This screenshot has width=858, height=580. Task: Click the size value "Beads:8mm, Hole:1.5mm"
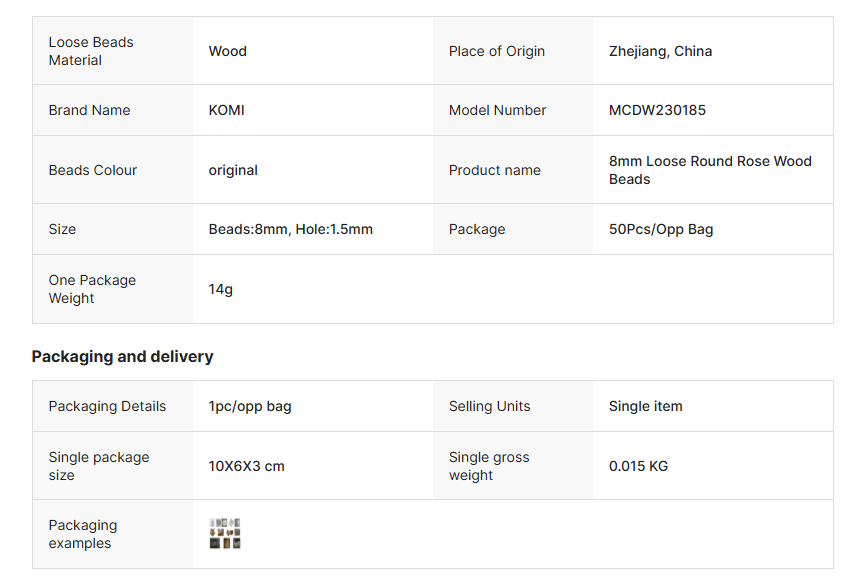click(x=290, y=229)
